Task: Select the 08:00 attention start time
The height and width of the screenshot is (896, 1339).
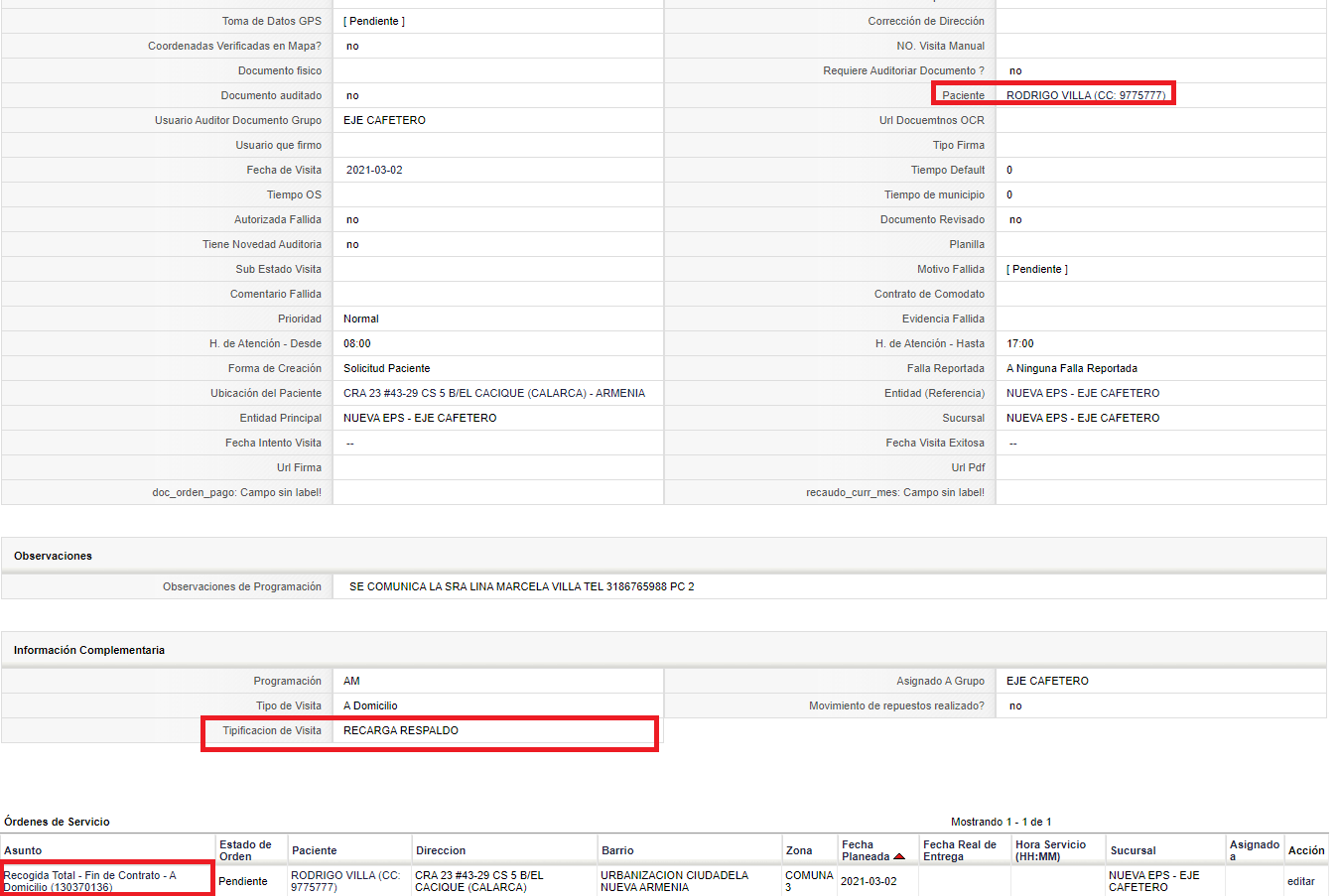Action: click(x=357, y=343)
